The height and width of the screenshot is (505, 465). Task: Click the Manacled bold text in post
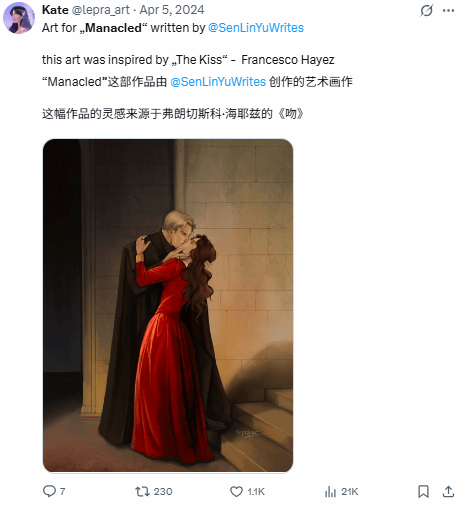point(113,28)
